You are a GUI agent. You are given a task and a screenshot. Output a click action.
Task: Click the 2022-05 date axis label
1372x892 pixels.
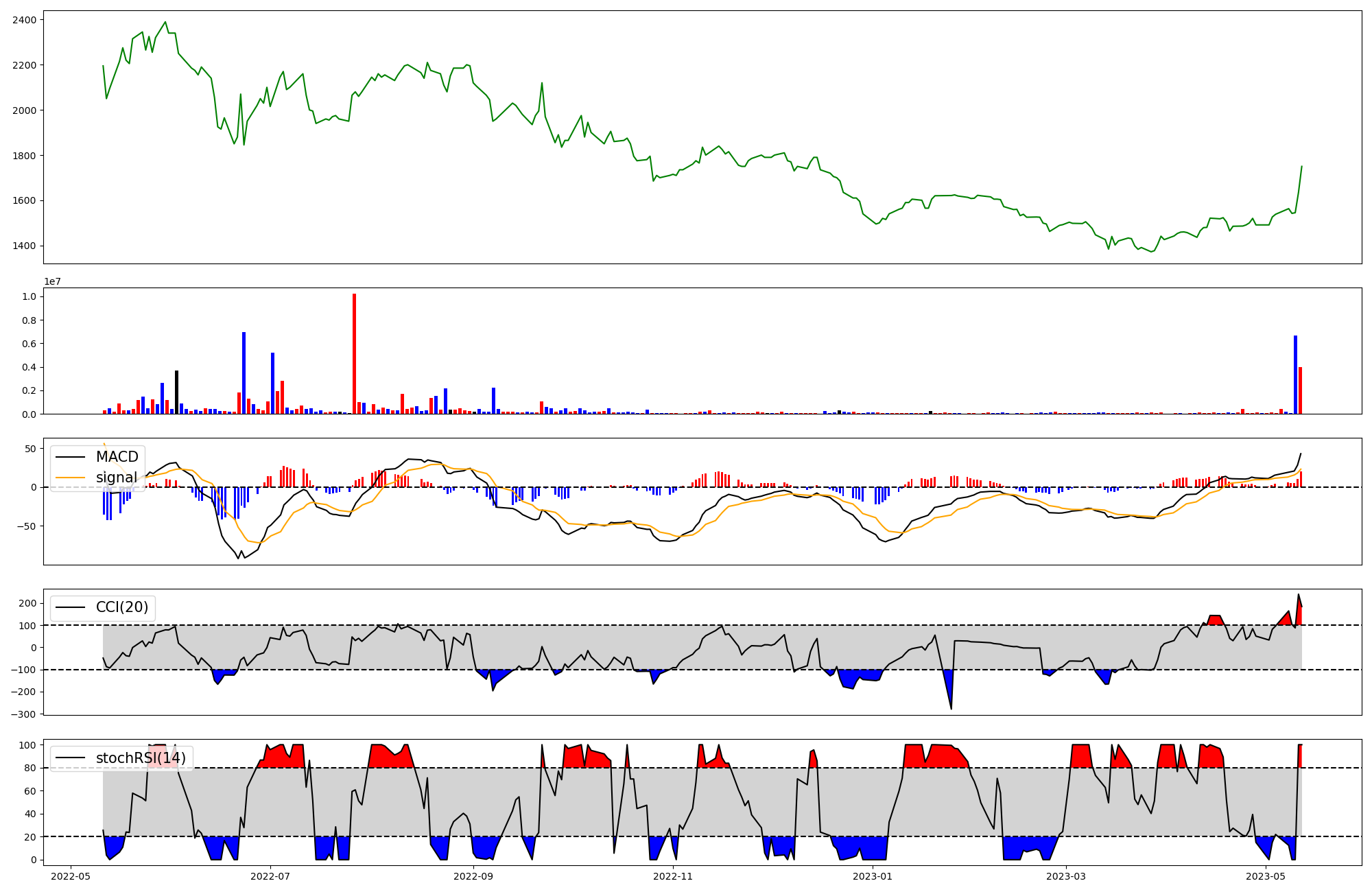click(x=71, y=876)
